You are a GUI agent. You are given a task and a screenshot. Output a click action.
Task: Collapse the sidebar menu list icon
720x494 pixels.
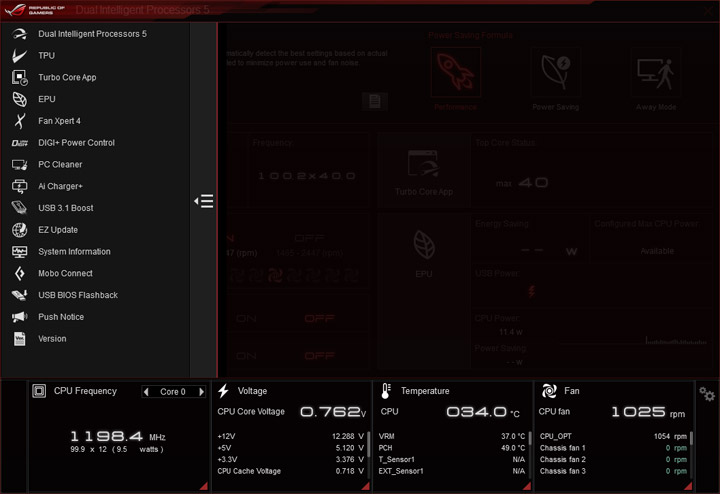203,201
